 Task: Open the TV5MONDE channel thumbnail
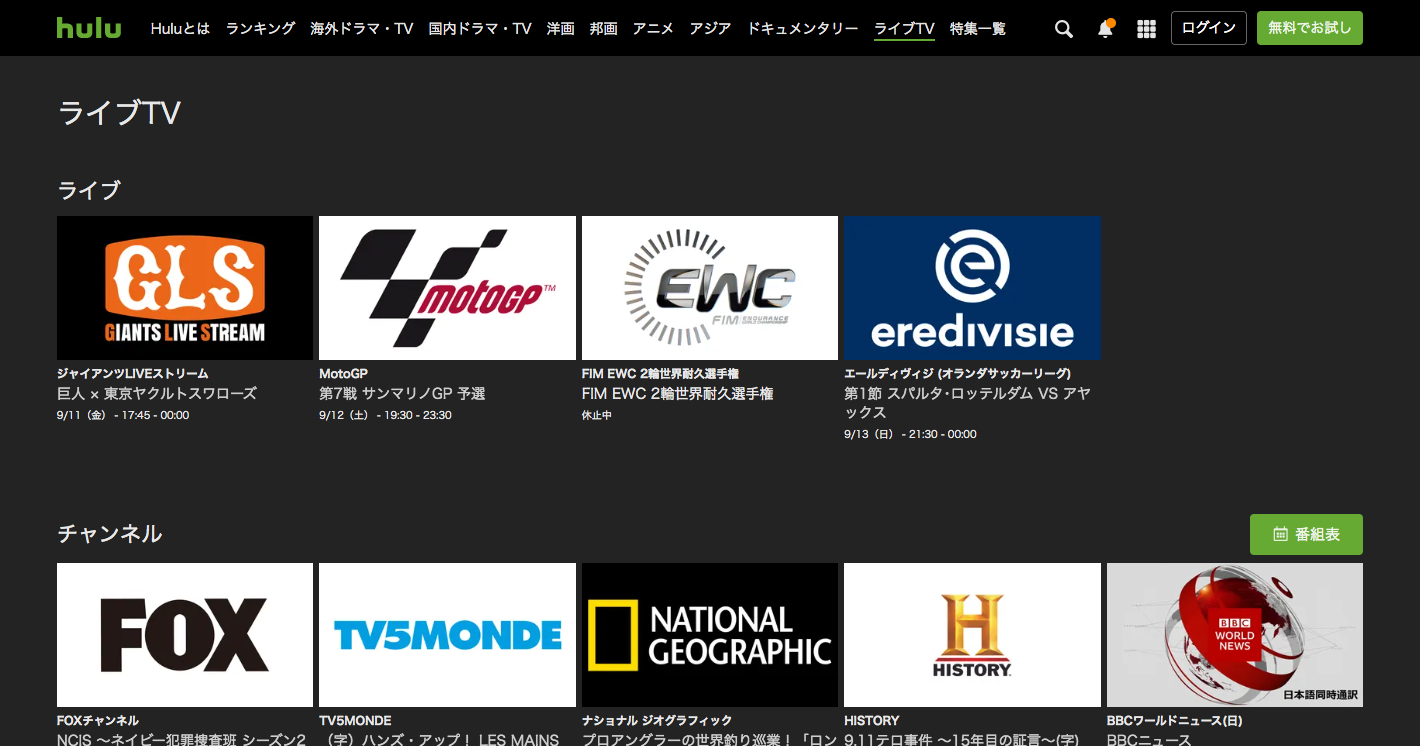coord(447,635)
